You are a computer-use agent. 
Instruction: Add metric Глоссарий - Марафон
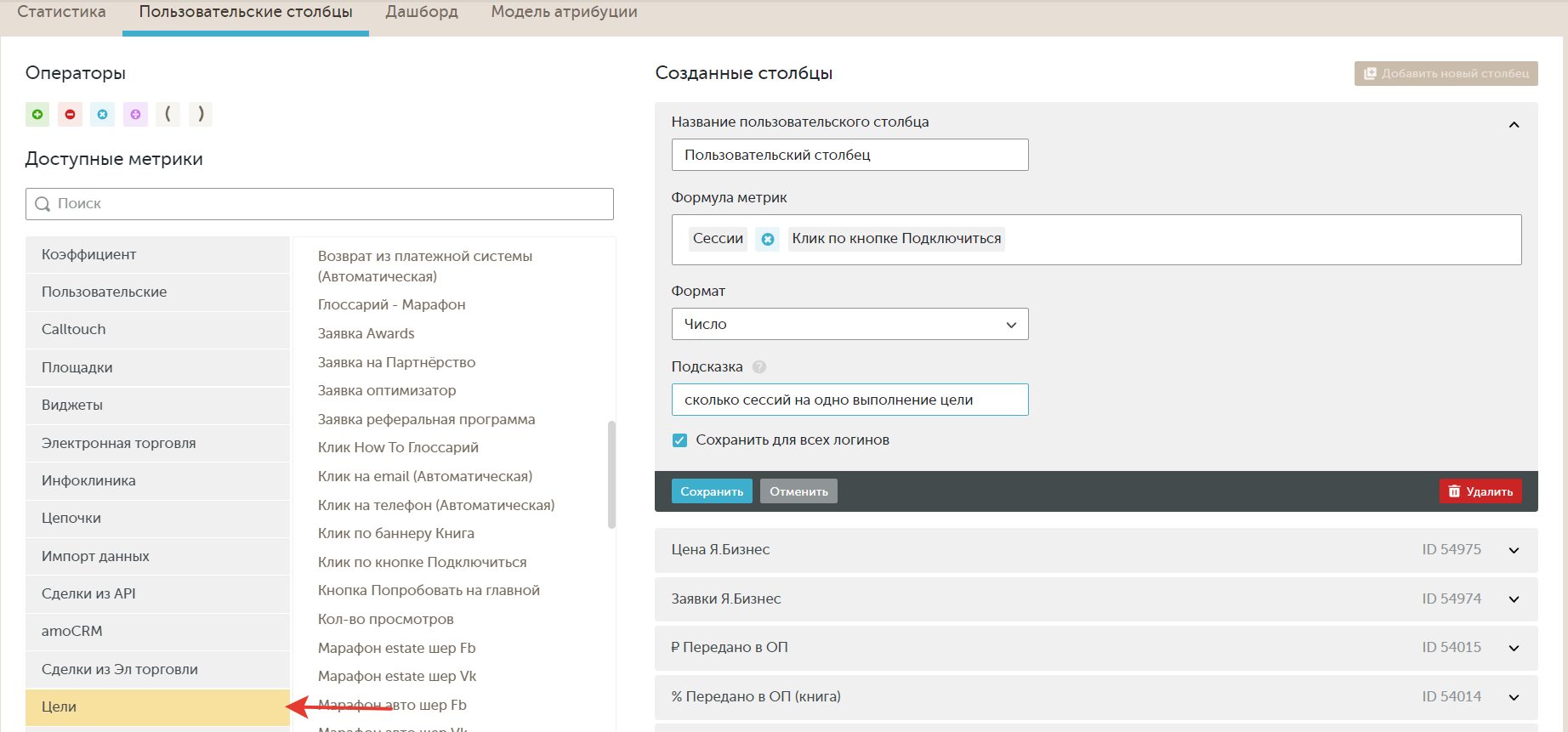point(391,304)
